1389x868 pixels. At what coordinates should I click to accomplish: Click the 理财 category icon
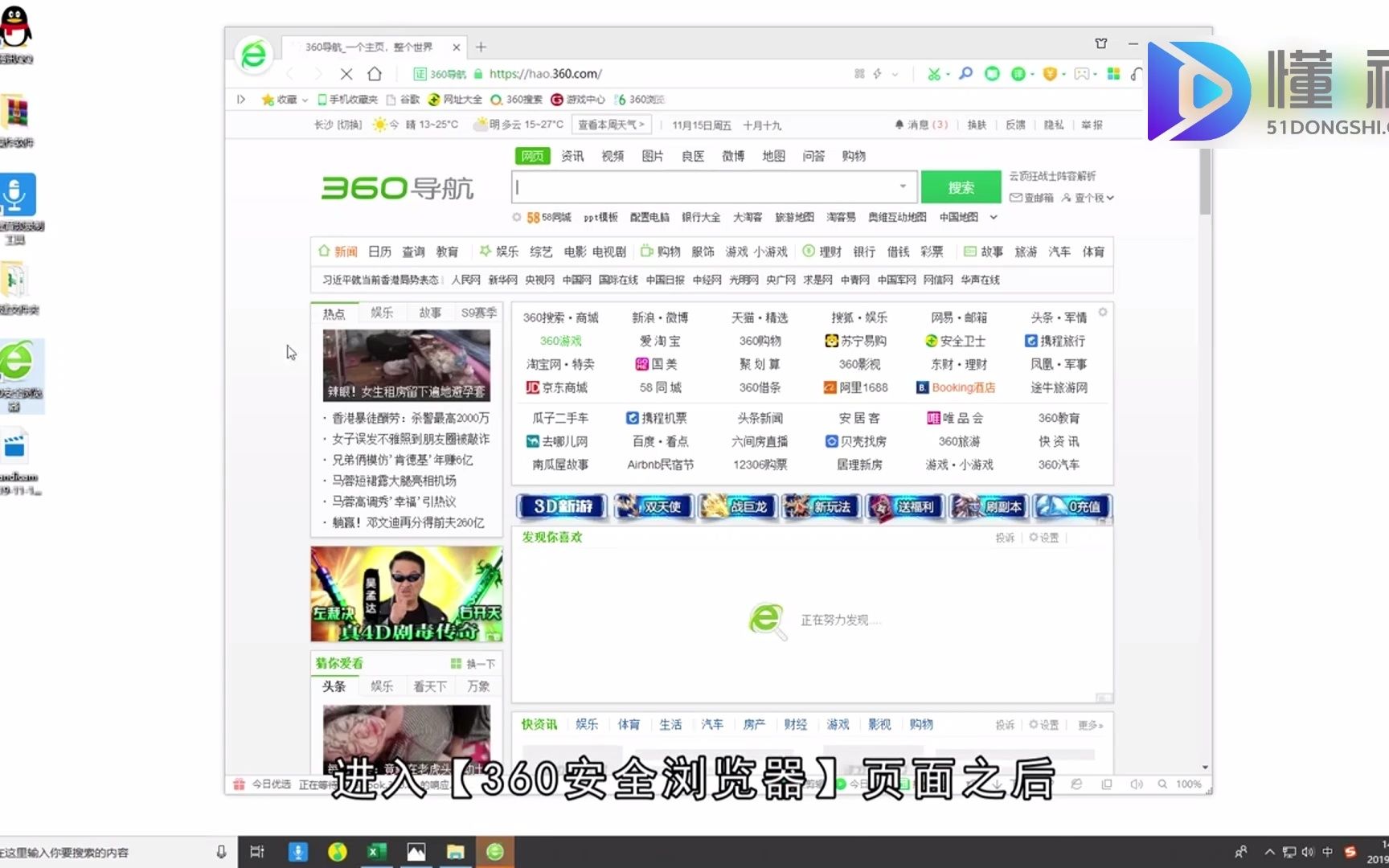pos(822,252)
